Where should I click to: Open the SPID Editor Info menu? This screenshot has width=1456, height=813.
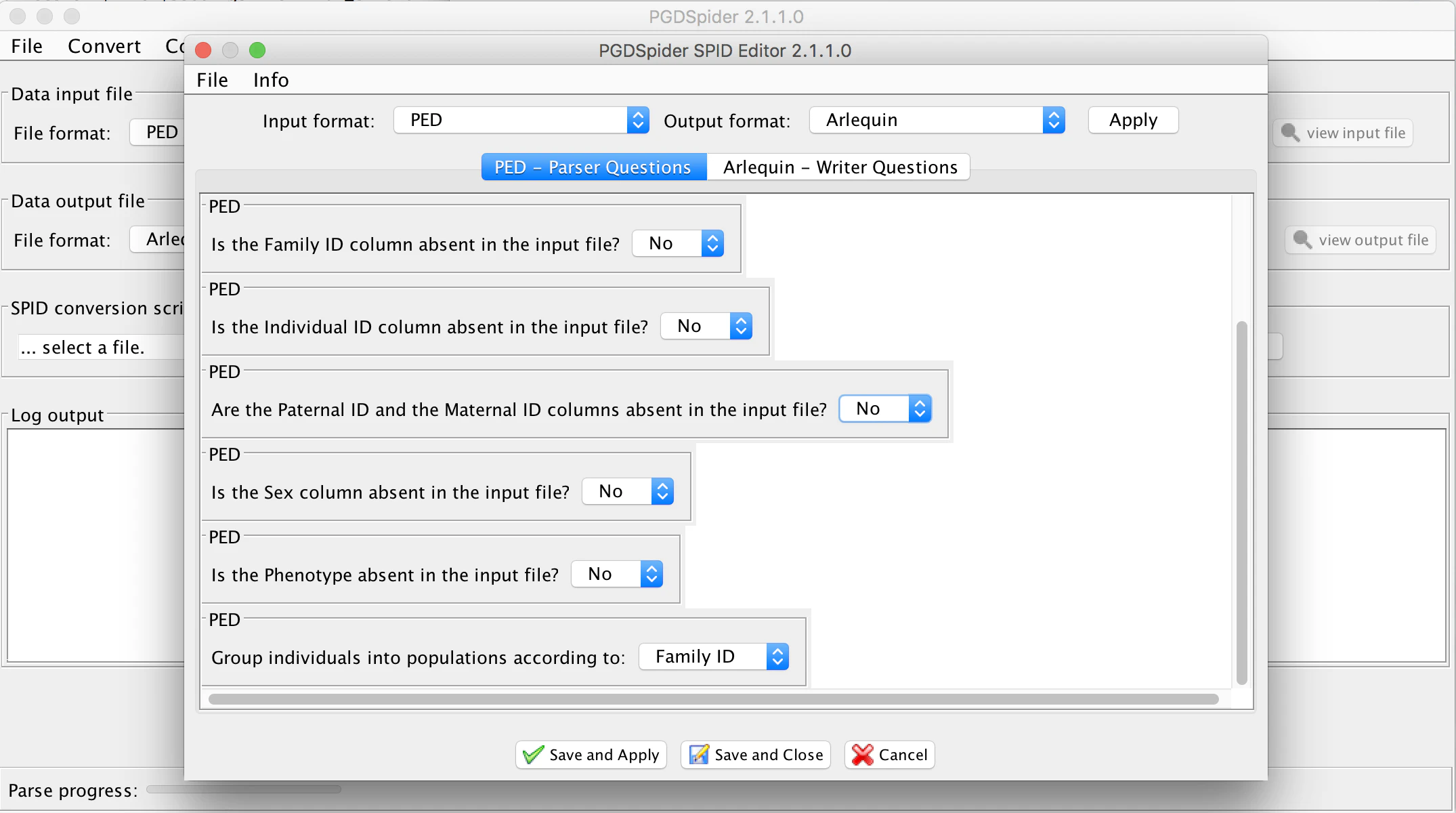[x=271, y=80]
